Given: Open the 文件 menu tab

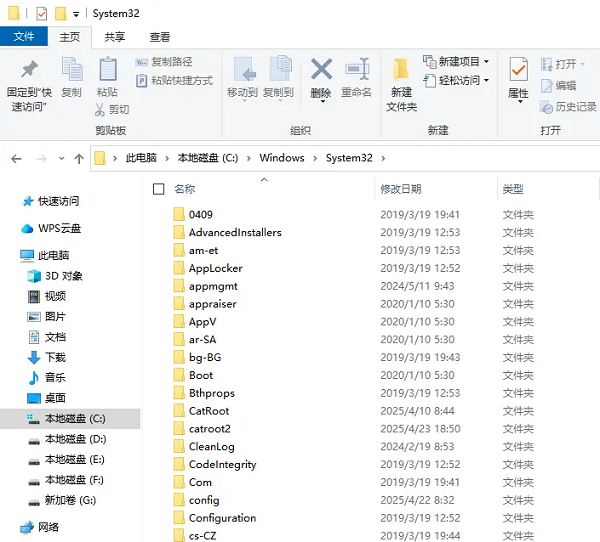Looking at the screenshot, I should click(x=24, y=37).
